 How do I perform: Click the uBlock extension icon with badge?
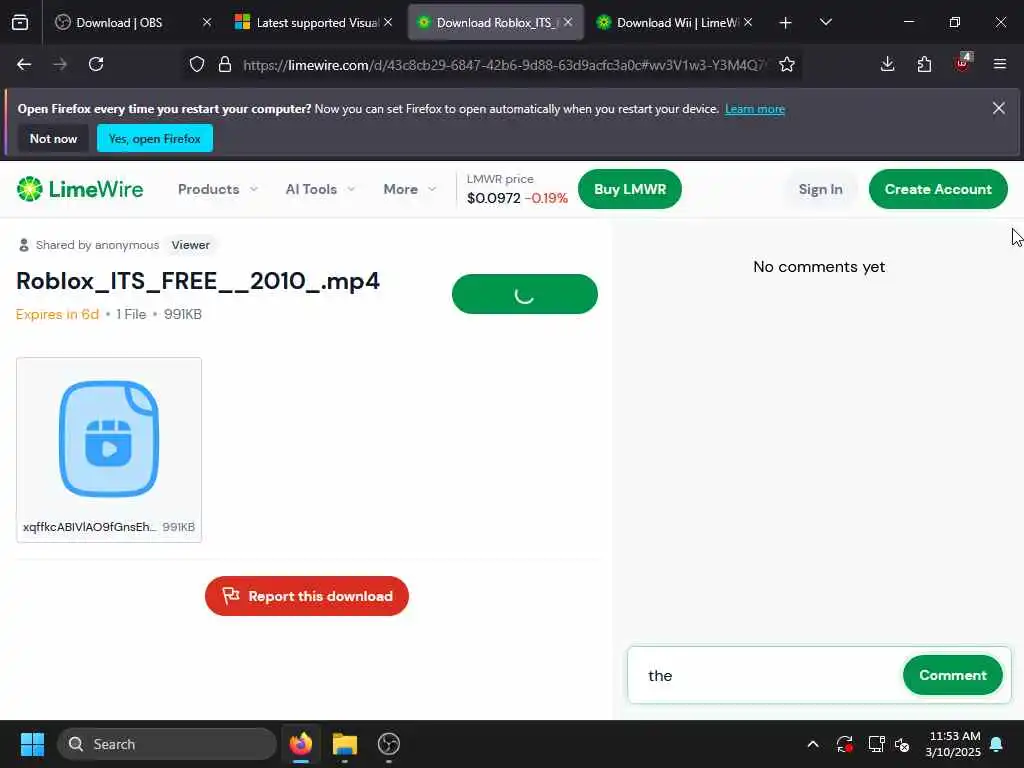pos(962,63)
